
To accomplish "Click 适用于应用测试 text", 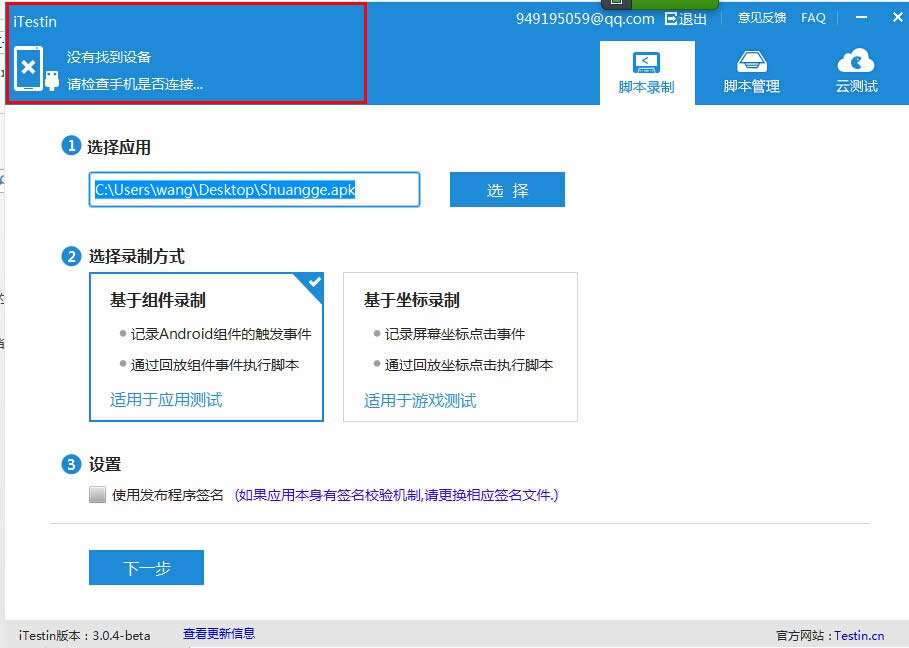I will click(166, 399).
